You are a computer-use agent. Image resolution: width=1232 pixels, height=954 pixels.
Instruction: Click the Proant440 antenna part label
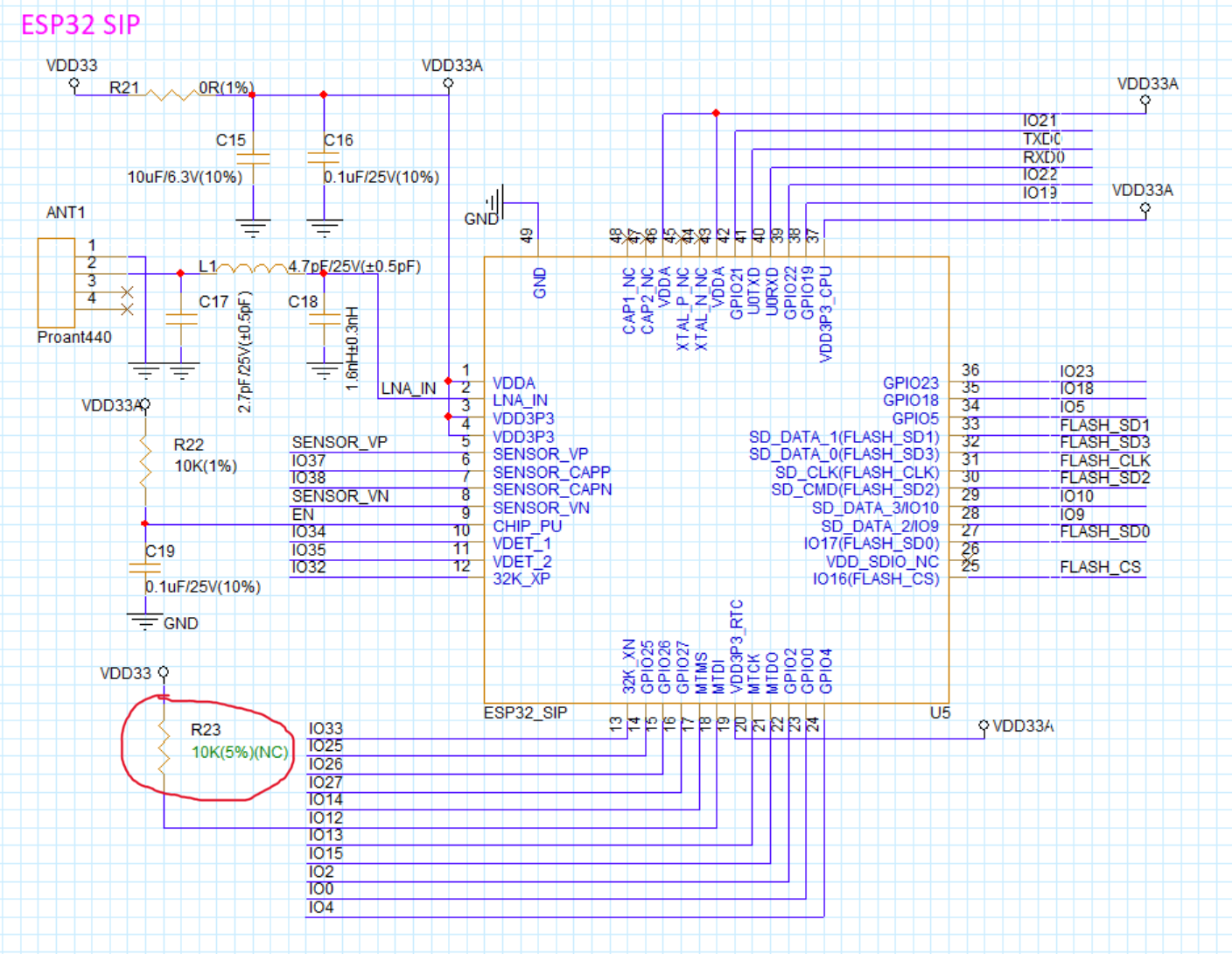[x=74, y=337]
